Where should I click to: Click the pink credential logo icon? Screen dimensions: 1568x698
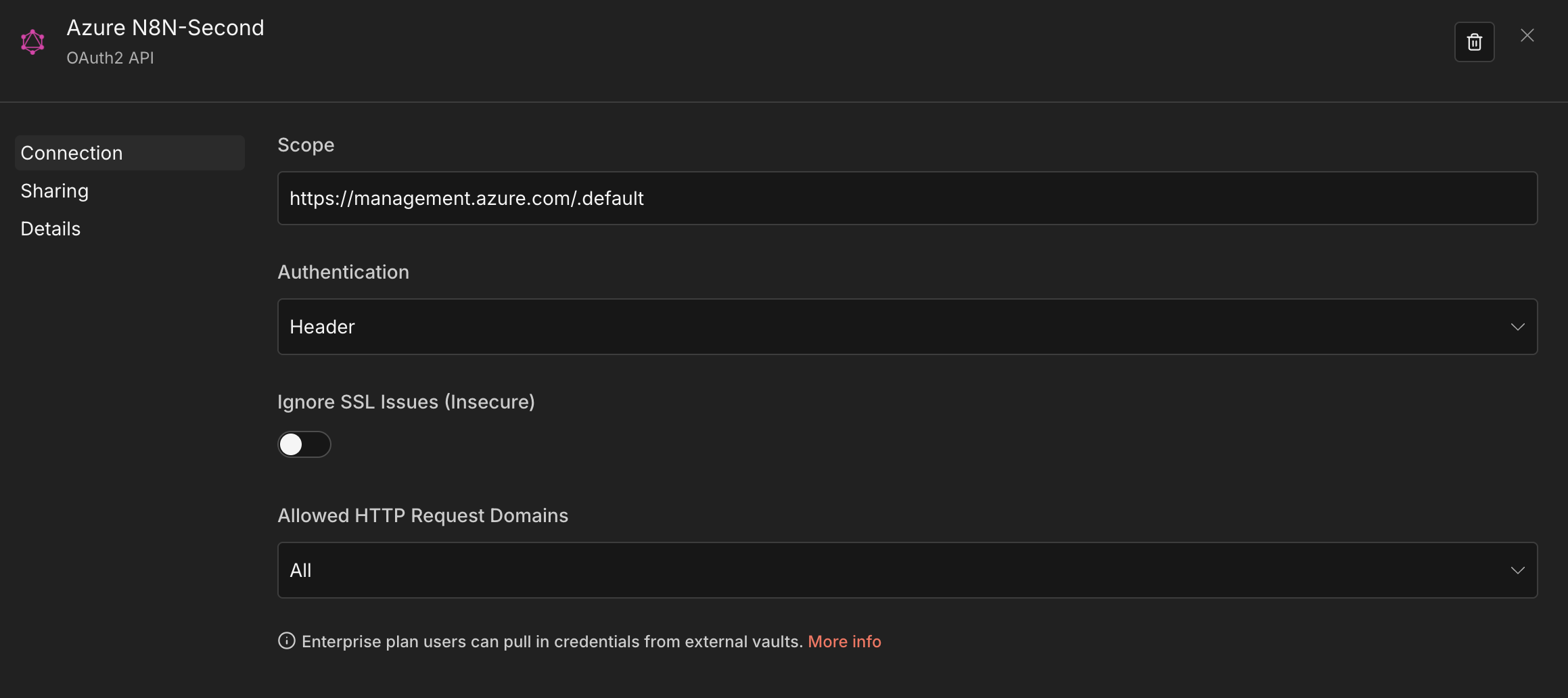coord(32,42)
